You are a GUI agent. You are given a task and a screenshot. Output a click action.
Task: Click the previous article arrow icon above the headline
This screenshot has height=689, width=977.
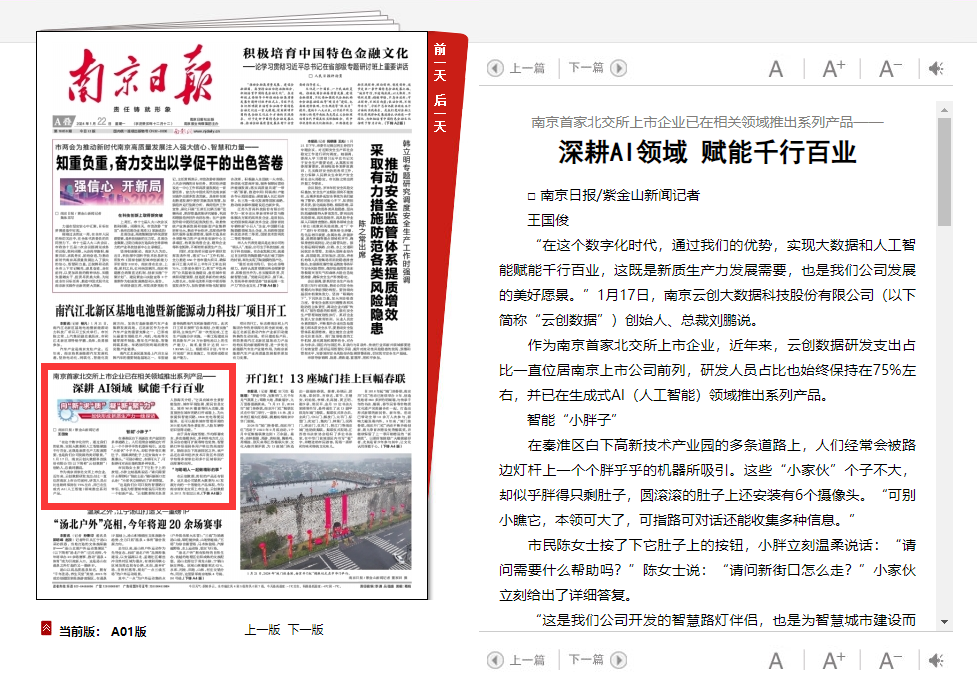pos(495,68)
